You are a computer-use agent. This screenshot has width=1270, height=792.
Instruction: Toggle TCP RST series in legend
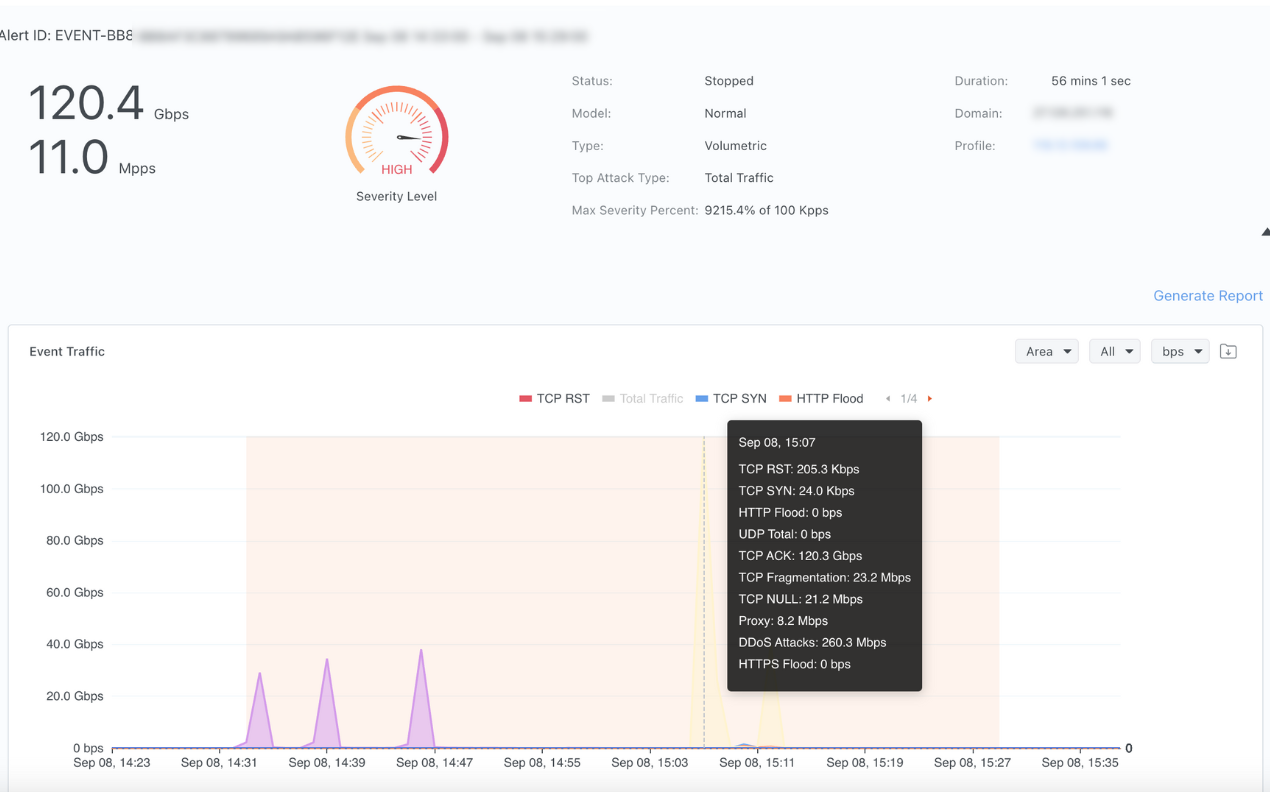[x=554, y=398]
